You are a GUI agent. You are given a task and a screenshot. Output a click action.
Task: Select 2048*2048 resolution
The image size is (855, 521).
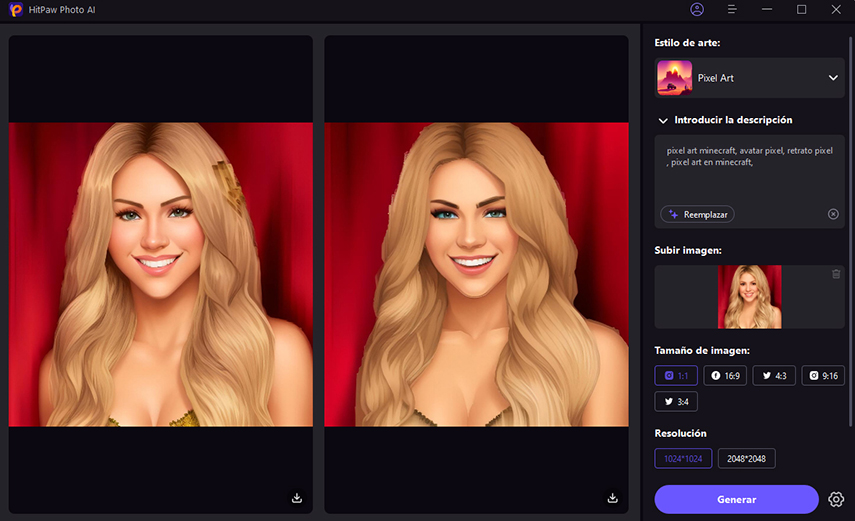(x=746, y=459)
